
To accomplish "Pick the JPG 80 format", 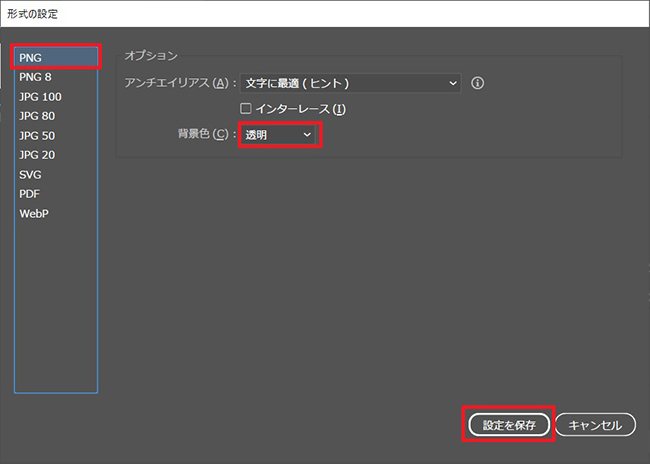I will coord(37,116).
